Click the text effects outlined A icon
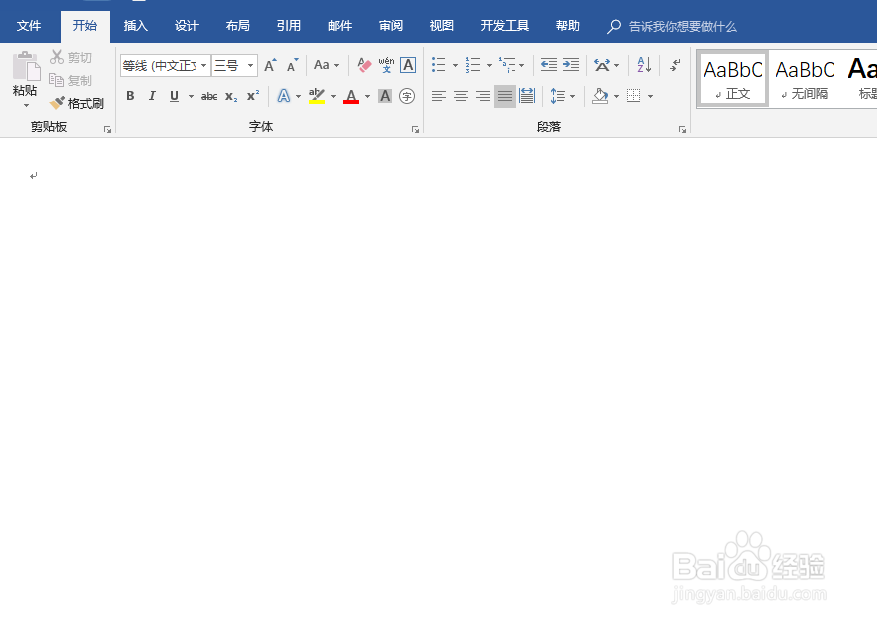The image size is (877, 625). [284, 96]
